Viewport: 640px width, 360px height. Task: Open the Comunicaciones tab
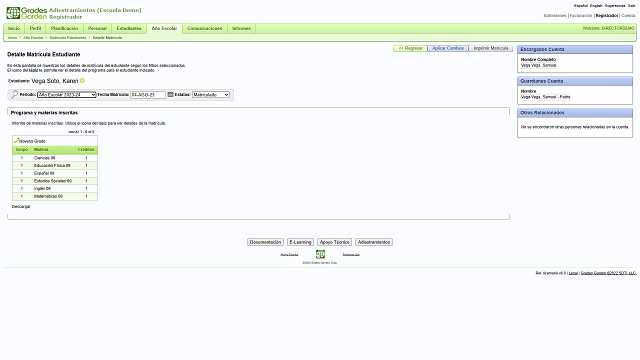click(x=204, y=28)
